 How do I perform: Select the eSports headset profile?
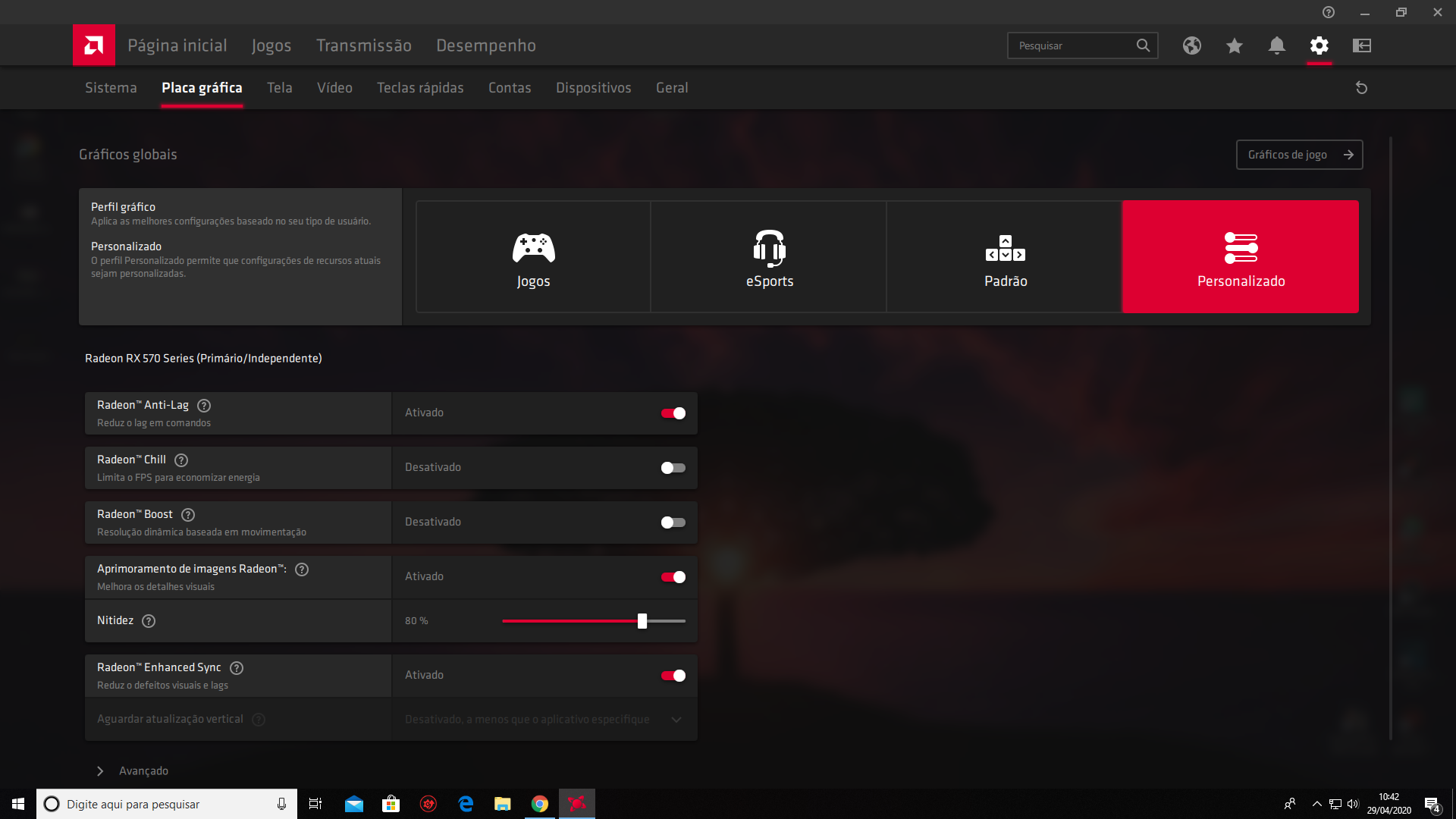(769, 256)
